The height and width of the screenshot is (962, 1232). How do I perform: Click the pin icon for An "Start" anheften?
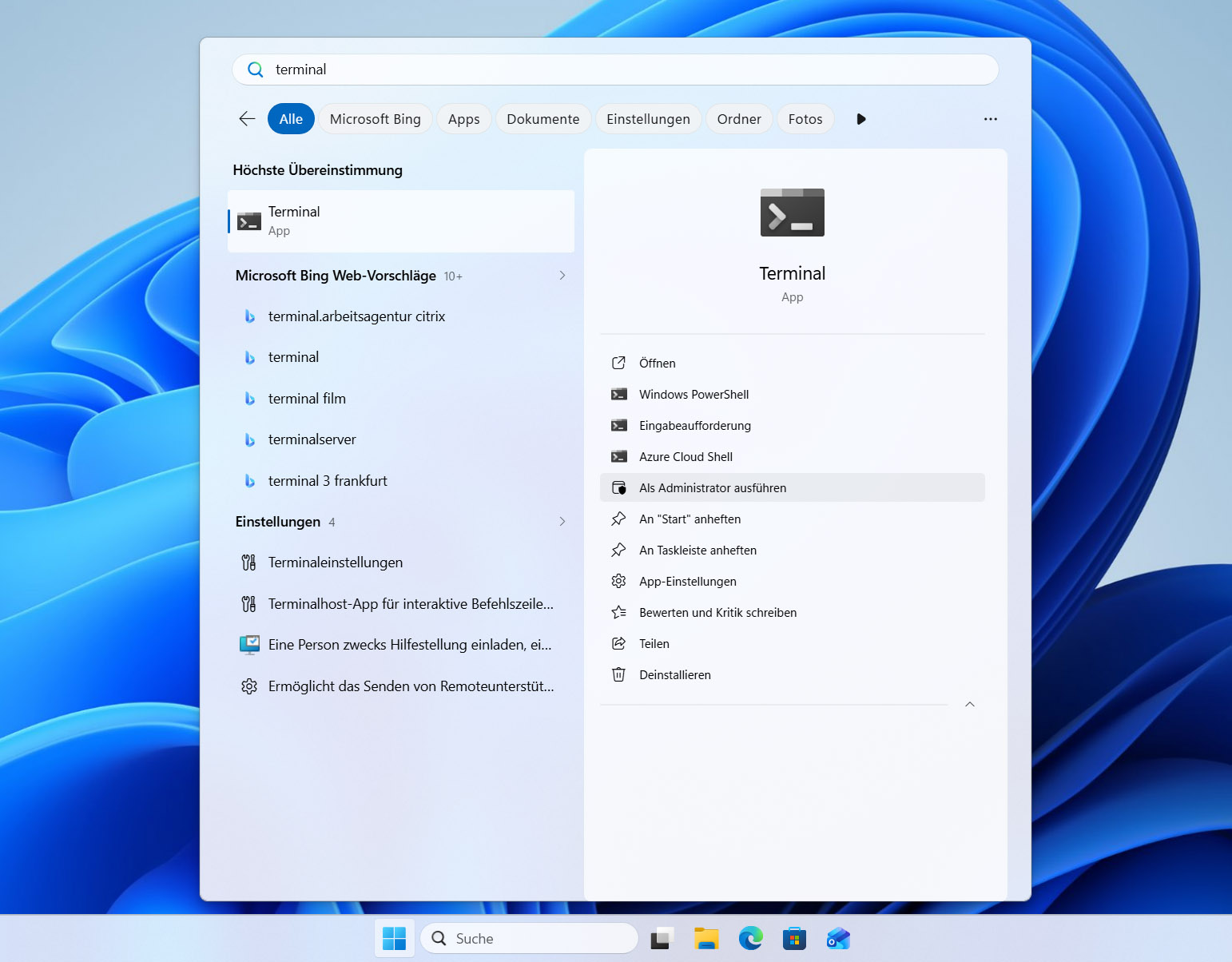[x=618, y=519]
